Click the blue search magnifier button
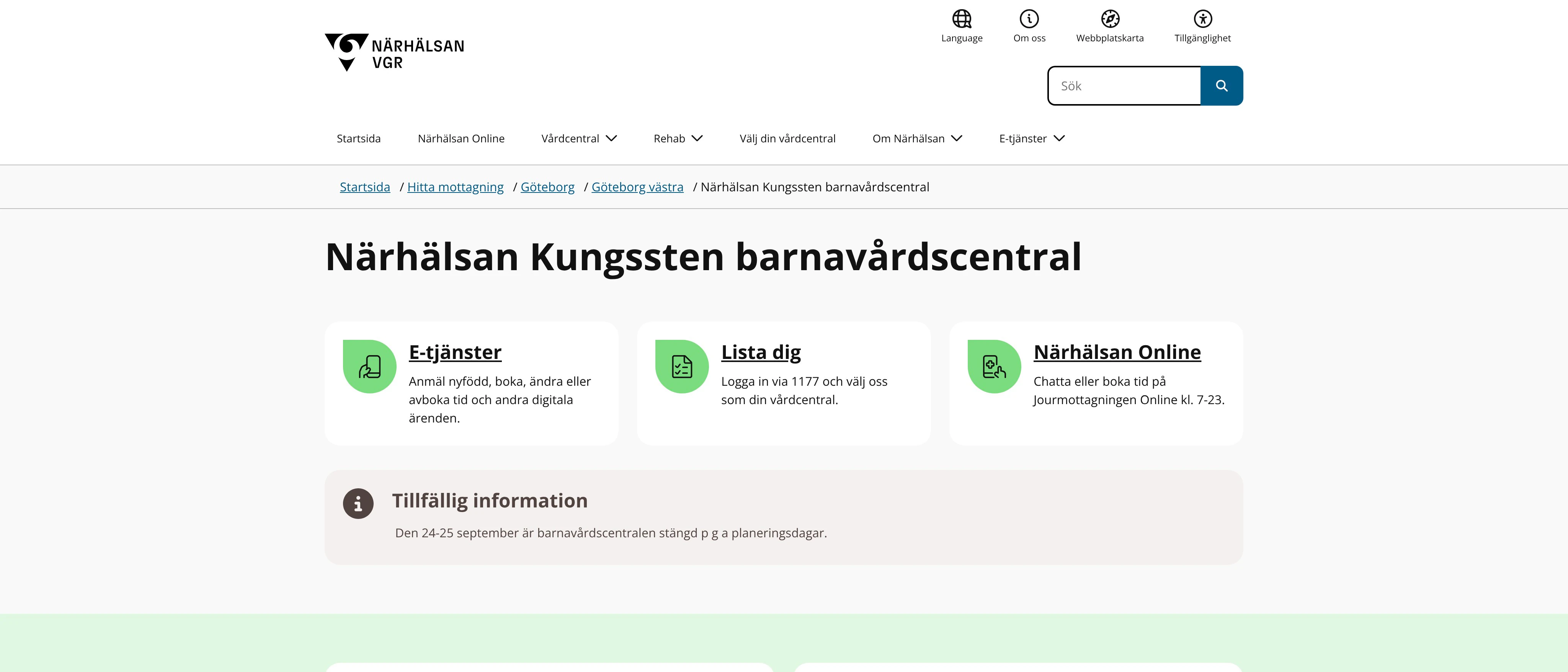 [x=1222, y=86]
